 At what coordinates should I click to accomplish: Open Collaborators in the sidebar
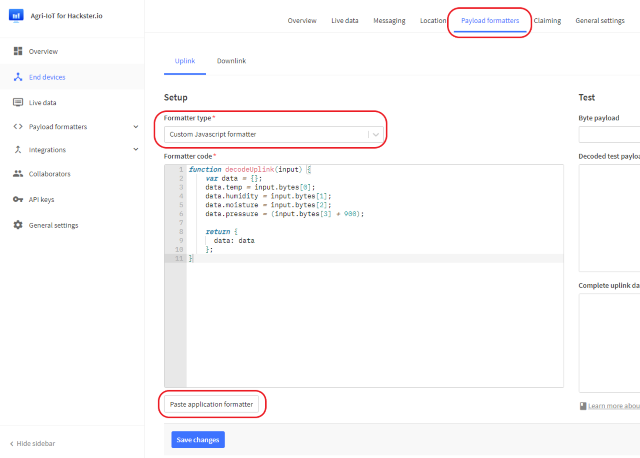pos(49,174)
